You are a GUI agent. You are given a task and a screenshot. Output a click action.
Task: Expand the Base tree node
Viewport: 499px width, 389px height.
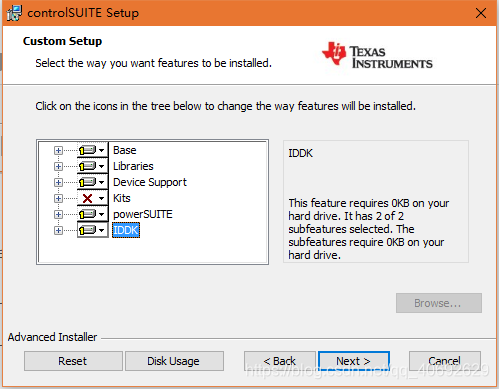58,151
